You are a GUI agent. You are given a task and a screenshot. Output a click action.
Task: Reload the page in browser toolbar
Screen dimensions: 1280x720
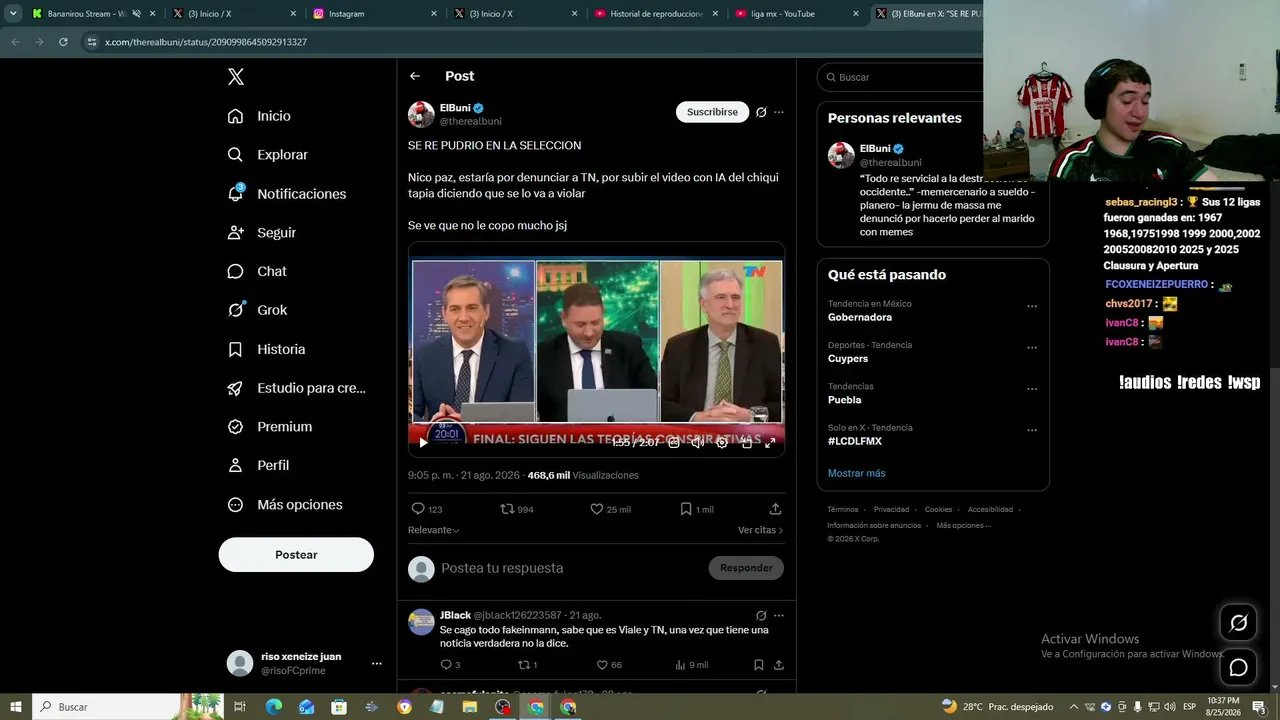63,42
